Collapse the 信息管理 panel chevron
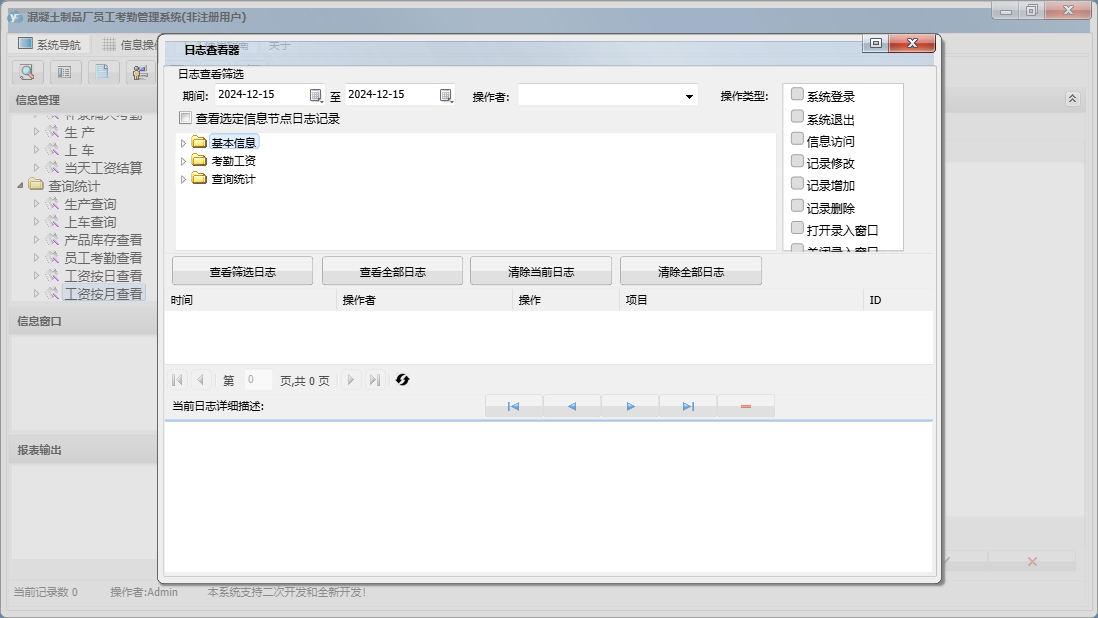Image resolution: width=1098 pixels, height=618 pixels. (x=1072, y=99)
